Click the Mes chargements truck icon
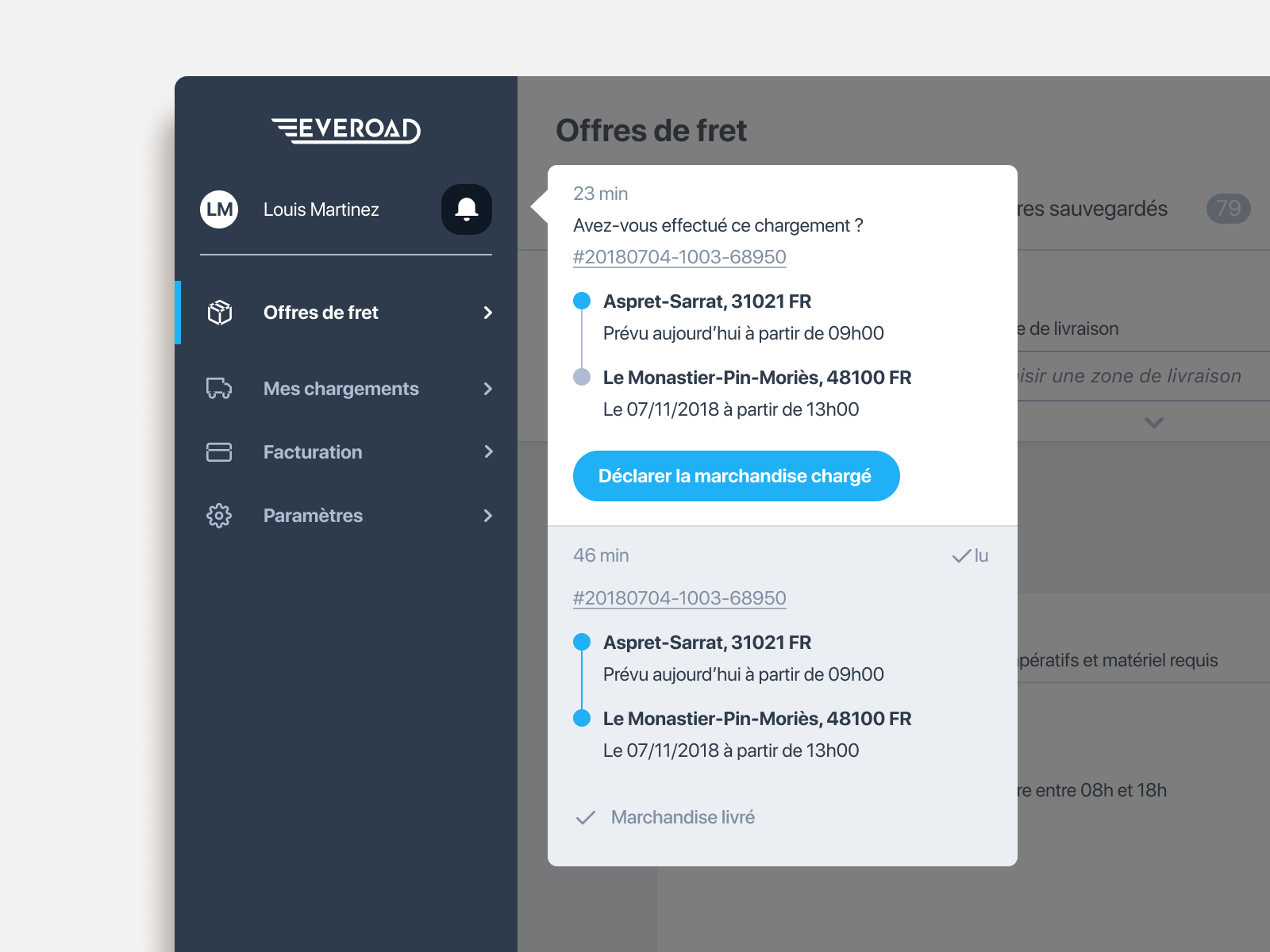Screen dimensions: 1270x952 pos(218,389)
